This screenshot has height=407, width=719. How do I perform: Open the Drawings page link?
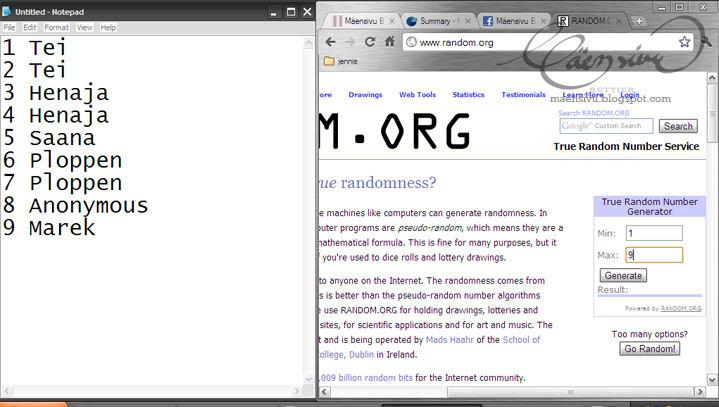click(365, 95)
